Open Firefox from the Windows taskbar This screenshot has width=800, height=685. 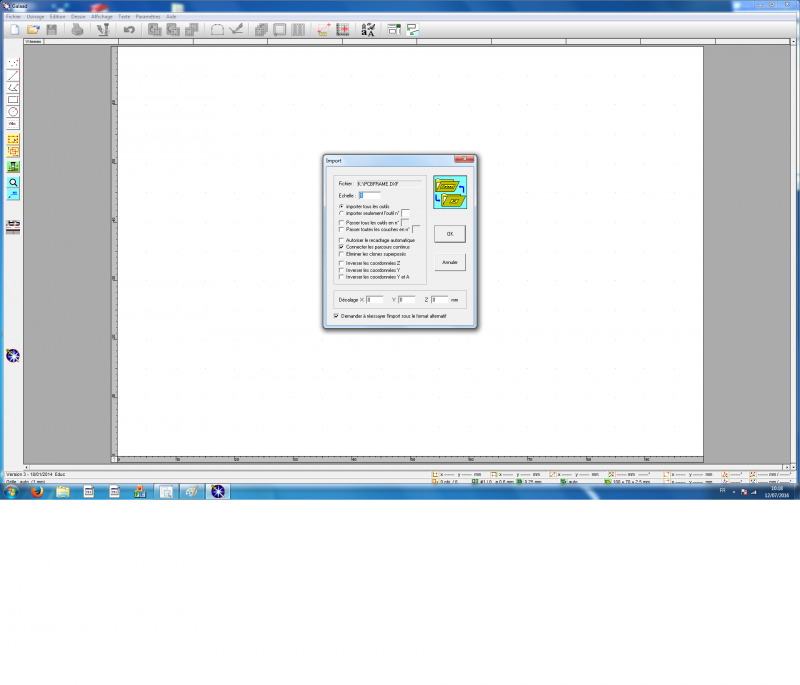point(36,492)
